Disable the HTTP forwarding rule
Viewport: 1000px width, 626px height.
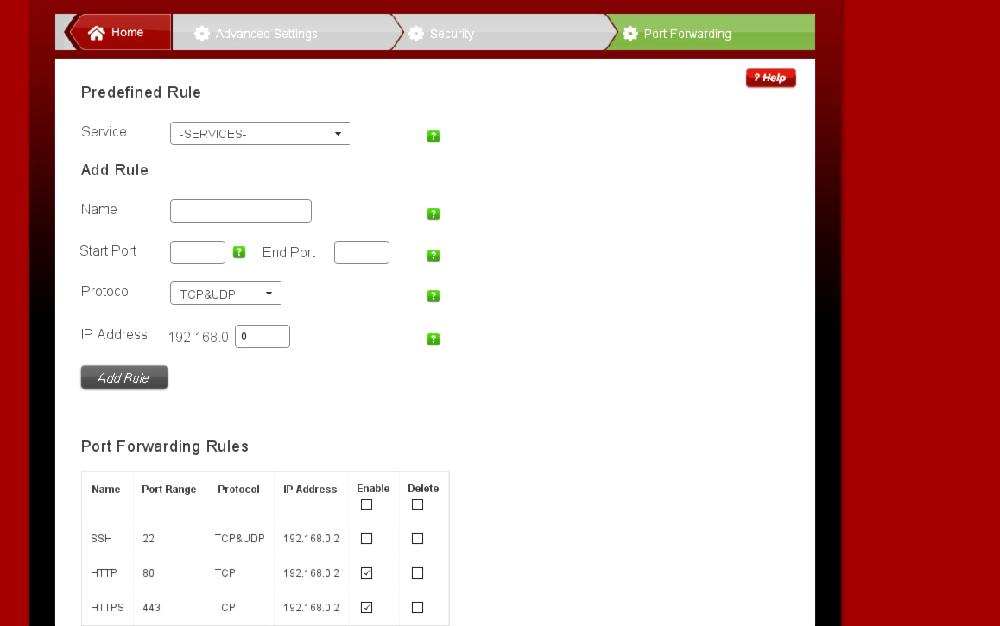pos(366,573)
